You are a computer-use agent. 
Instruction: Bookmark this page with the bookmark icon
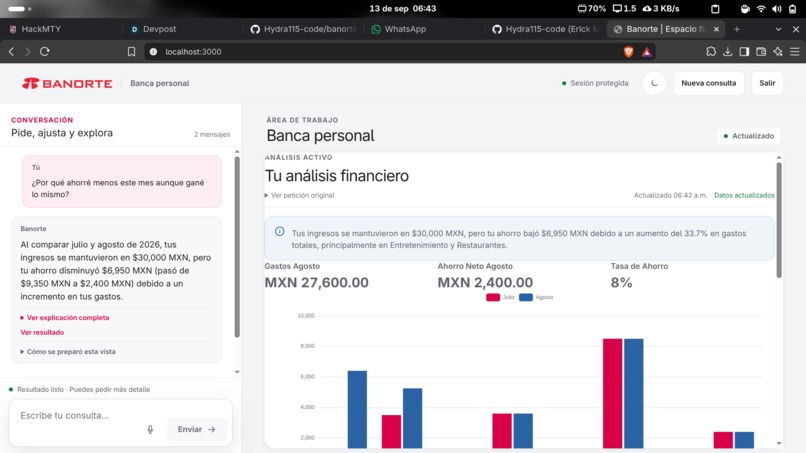point(132,51)
